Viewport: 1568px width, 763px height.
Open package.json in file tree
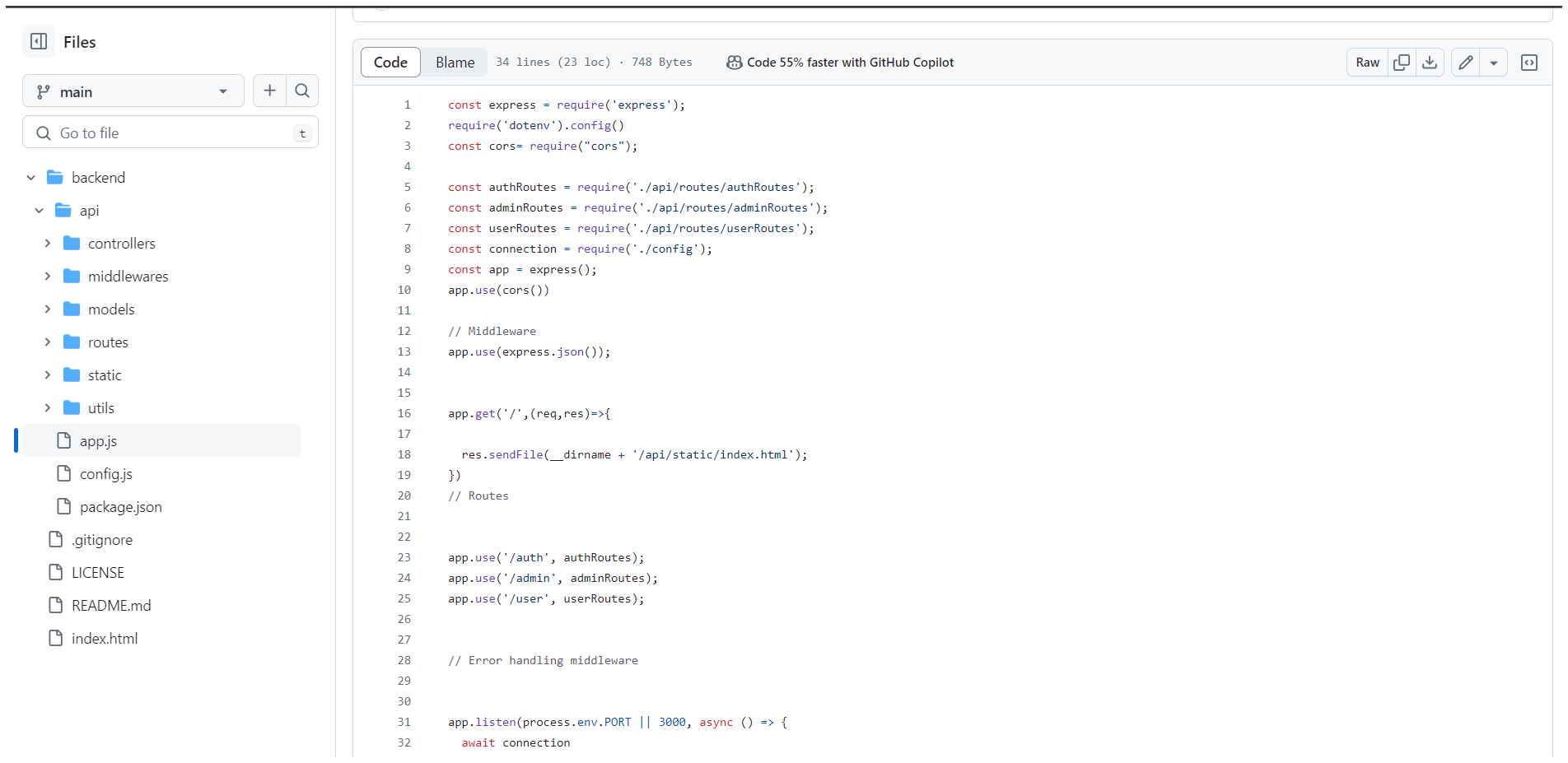click(120, 507)
